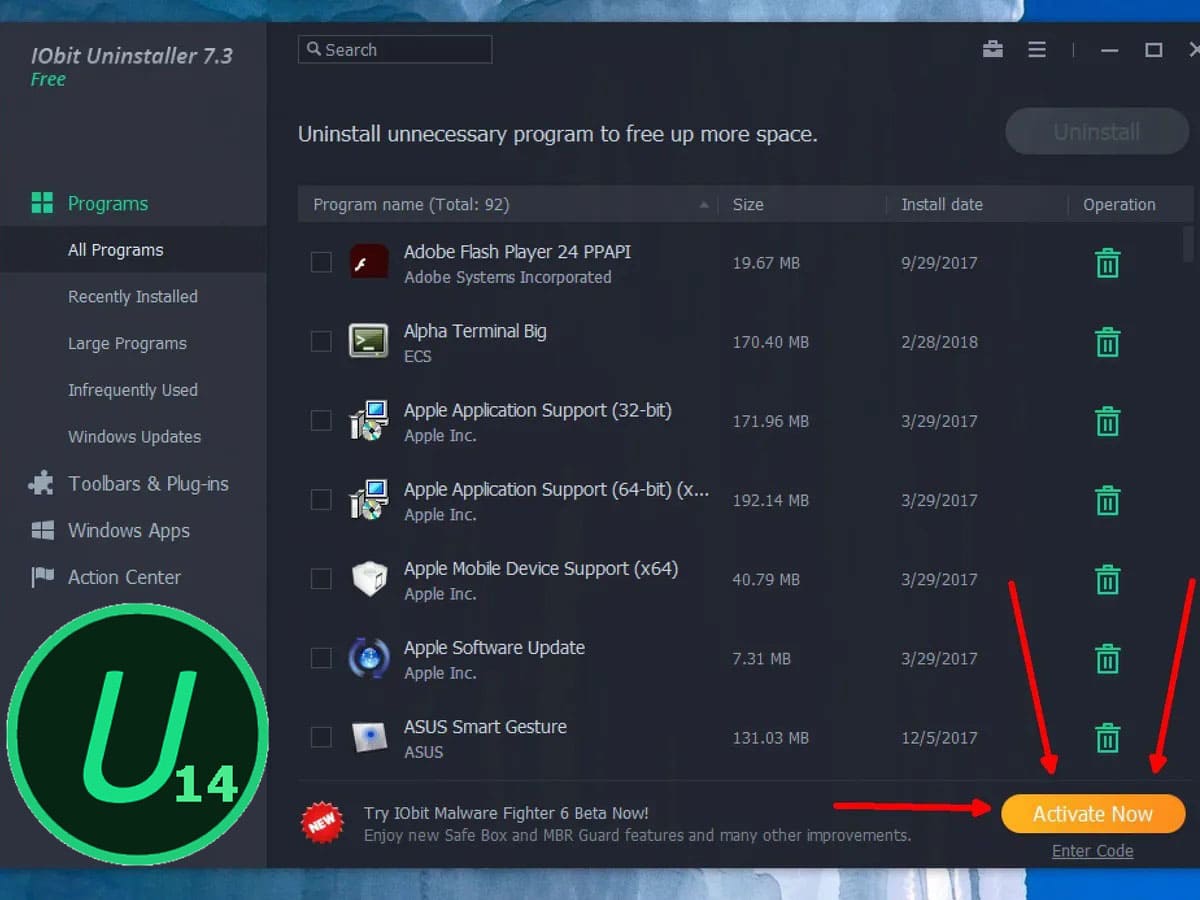
Task: Click the magnifier icon in search box
Action: coord(314,49)
